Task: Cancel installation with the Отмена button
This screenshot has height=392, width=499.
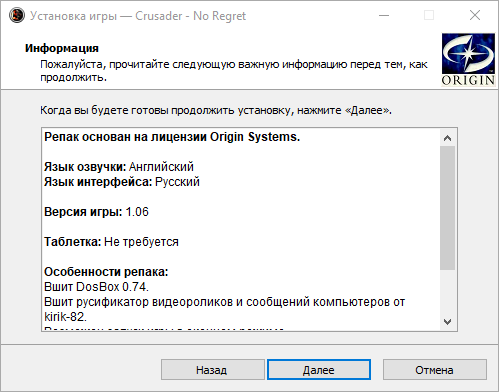Action: click(x=435, y=370)
